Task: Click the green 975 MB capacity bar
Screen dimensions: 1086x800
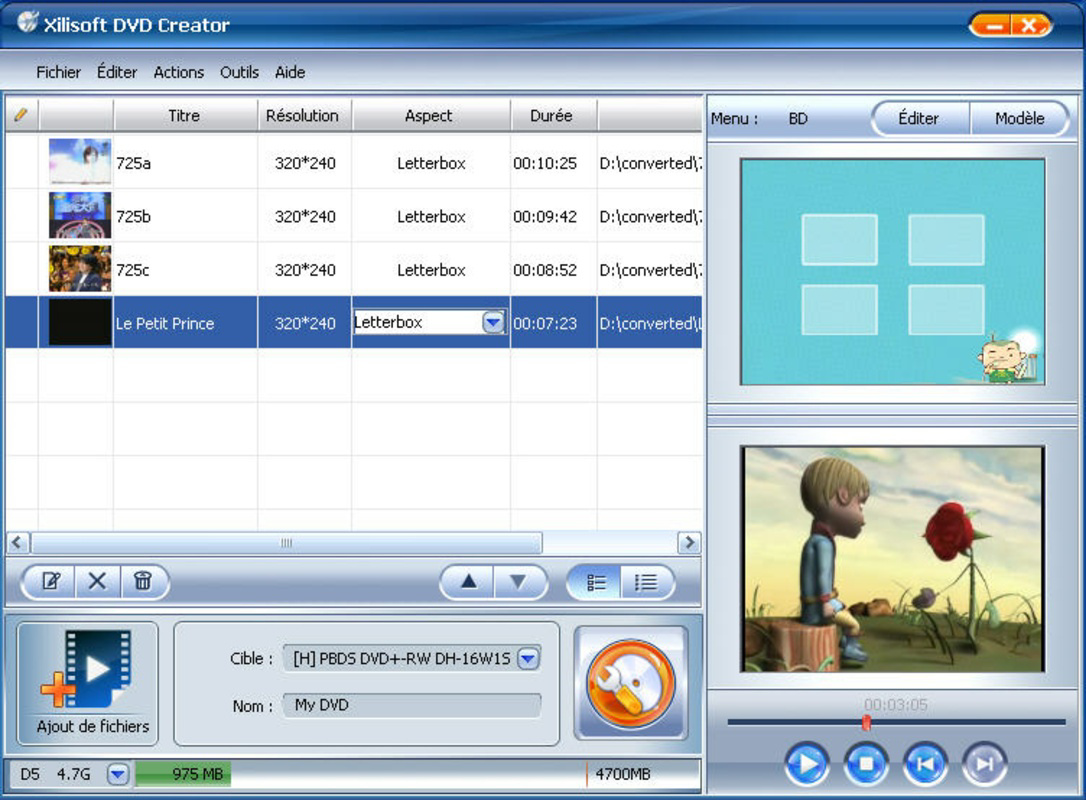Action: click(183, 774)
